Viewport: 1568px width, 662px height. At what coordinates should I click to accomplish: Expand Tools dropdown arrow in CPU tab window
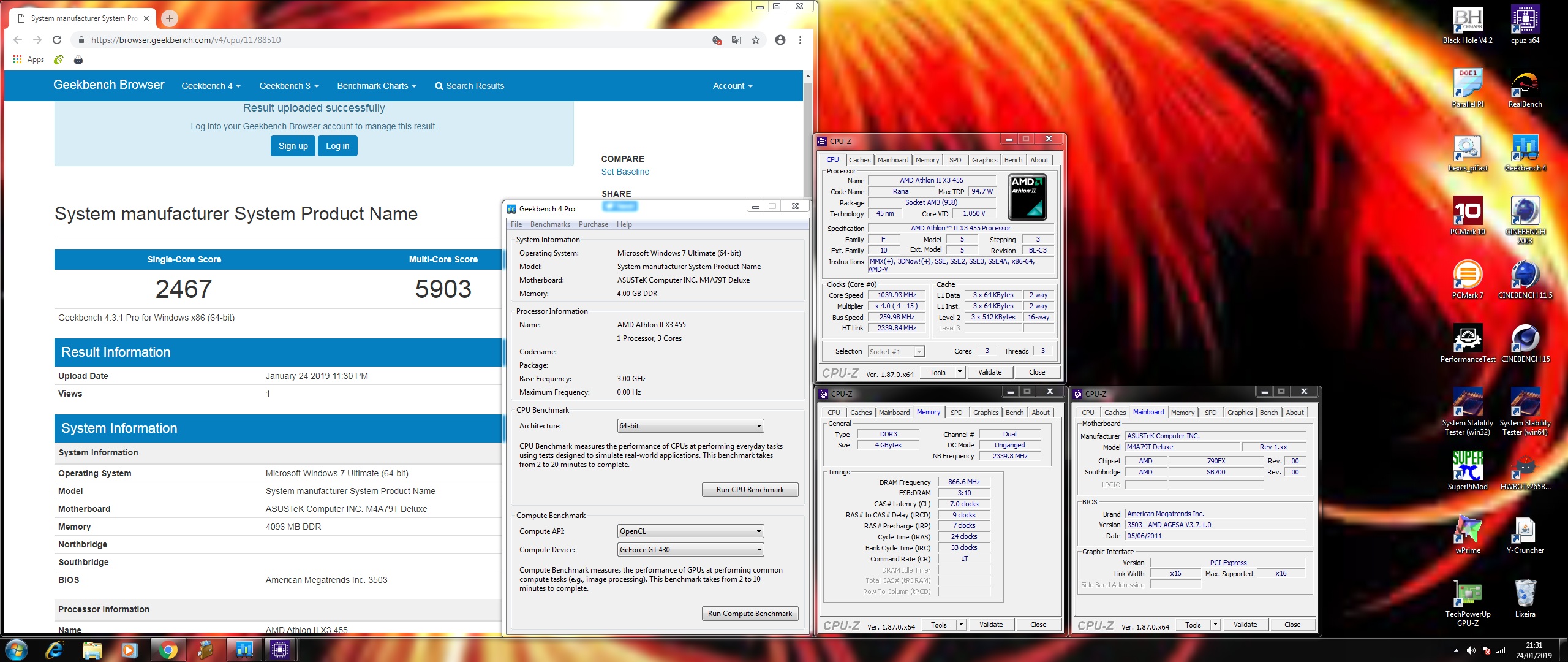[x=960, y=372]
